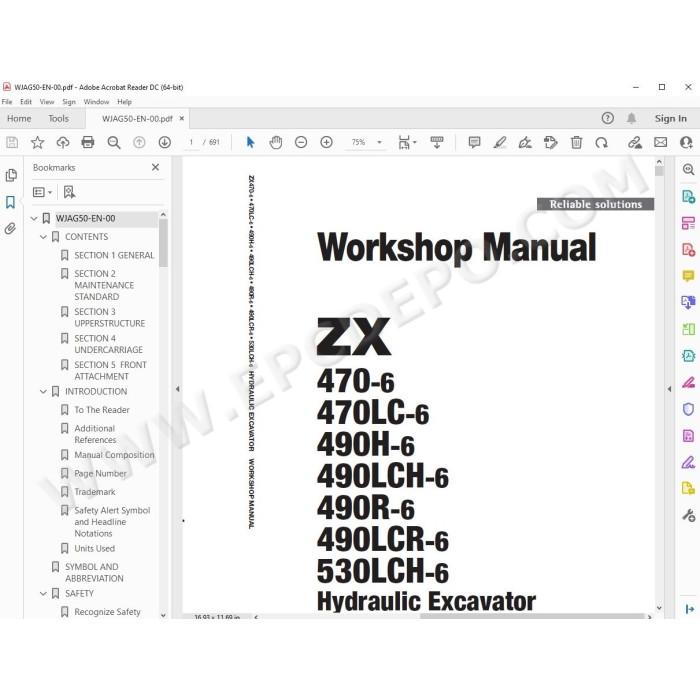The height and width of the screenshot is (700, 700).
Task: Collapse the CONTENTS bookmark group
Action: coord(43,237)
